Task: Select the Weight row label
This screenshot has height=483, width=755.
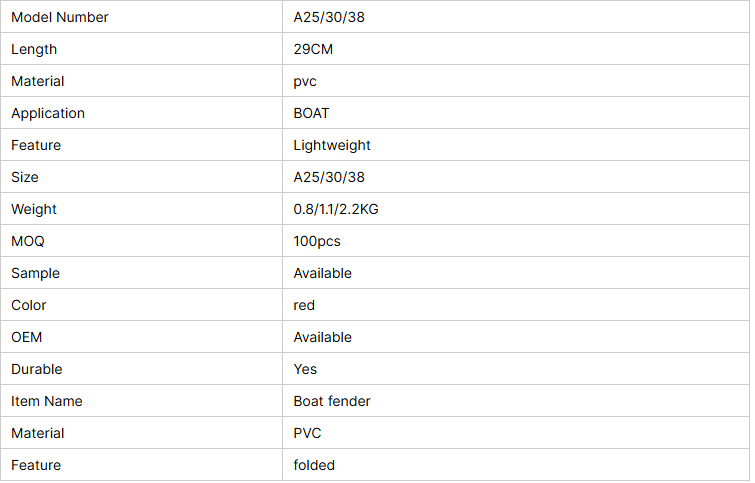Action: [34, 209]
